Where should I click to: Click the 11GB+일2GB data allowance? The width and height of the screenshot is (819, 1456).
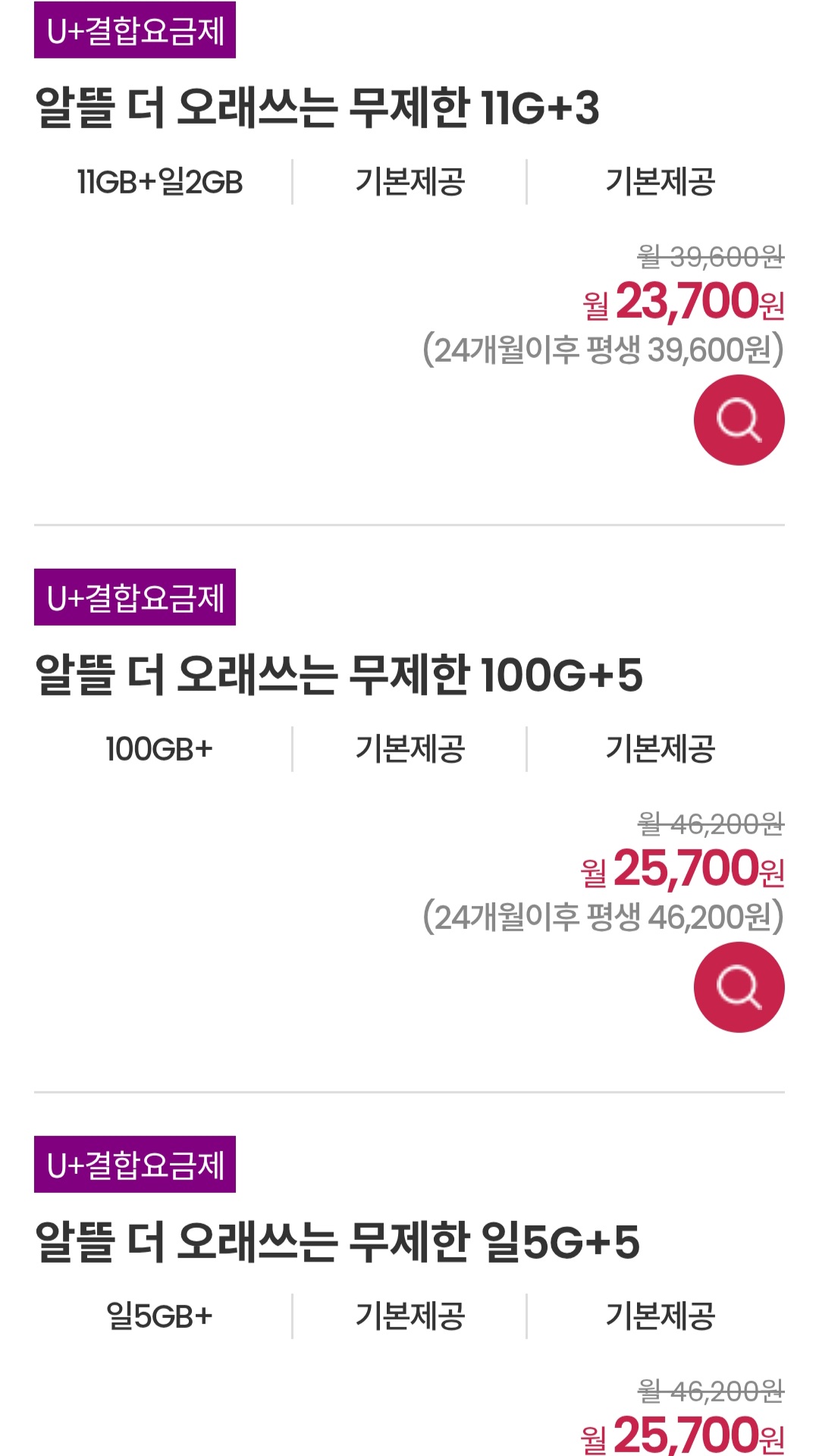pos(160,182)
